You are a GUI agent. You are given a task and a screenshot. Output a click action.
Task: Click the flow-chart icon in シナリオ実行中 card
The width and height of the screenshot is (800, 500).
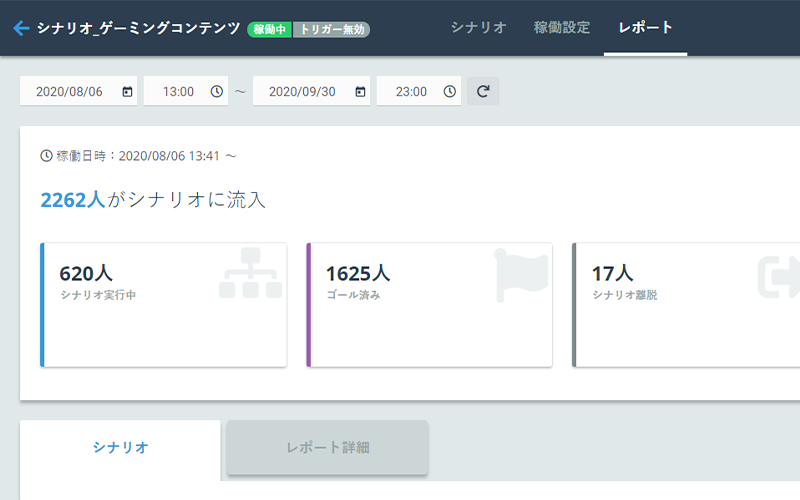pyautogui.click(x=251, y=273)
